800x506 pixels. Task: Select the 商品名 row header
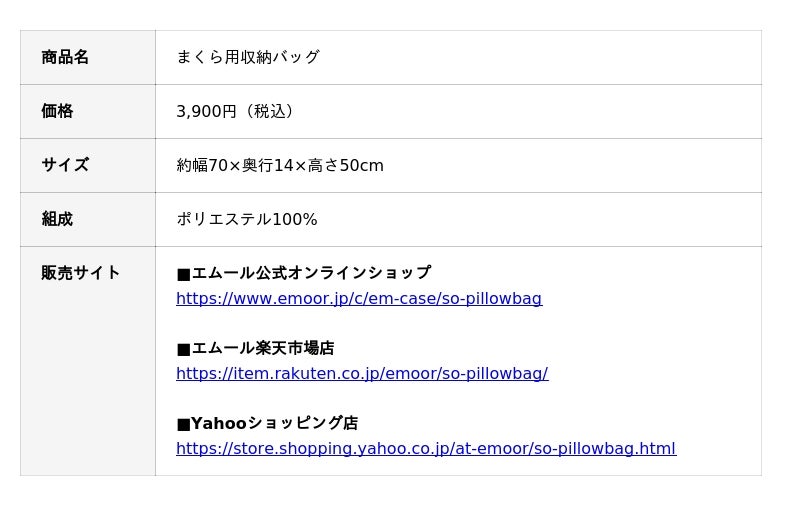[x=65, y=57]
